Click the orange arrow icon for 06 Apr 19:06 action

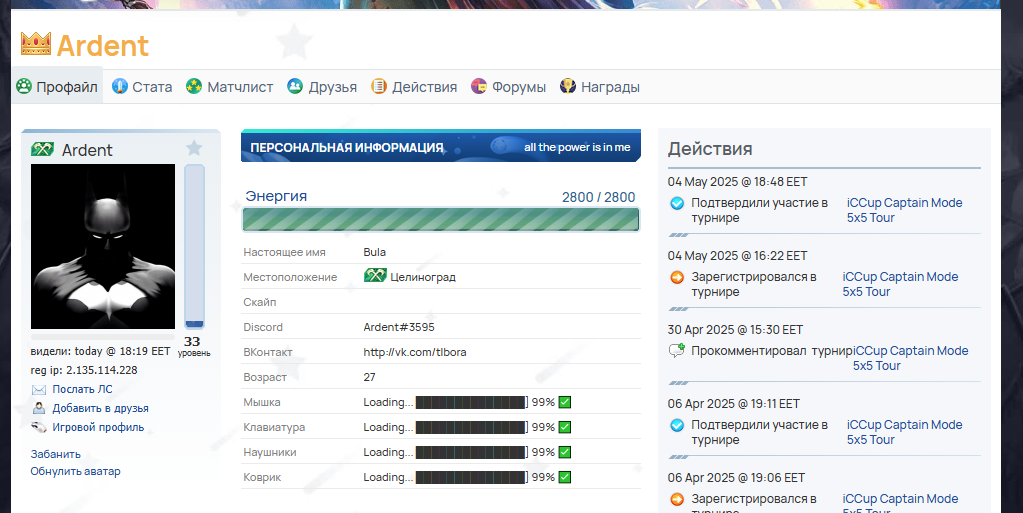[x=677, y=499]
